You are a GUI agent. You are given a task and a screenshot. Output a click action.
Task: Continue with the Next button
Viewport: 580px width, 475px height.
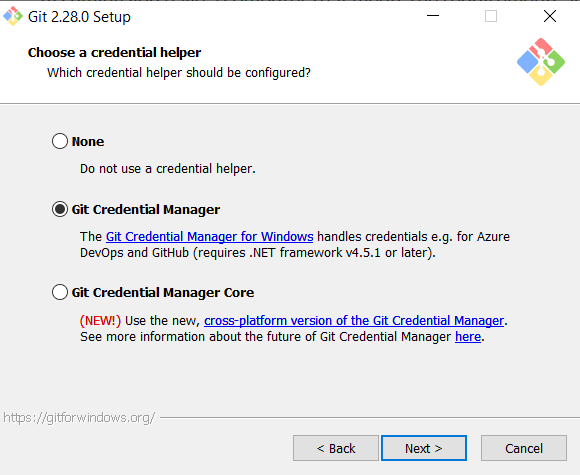424,448
